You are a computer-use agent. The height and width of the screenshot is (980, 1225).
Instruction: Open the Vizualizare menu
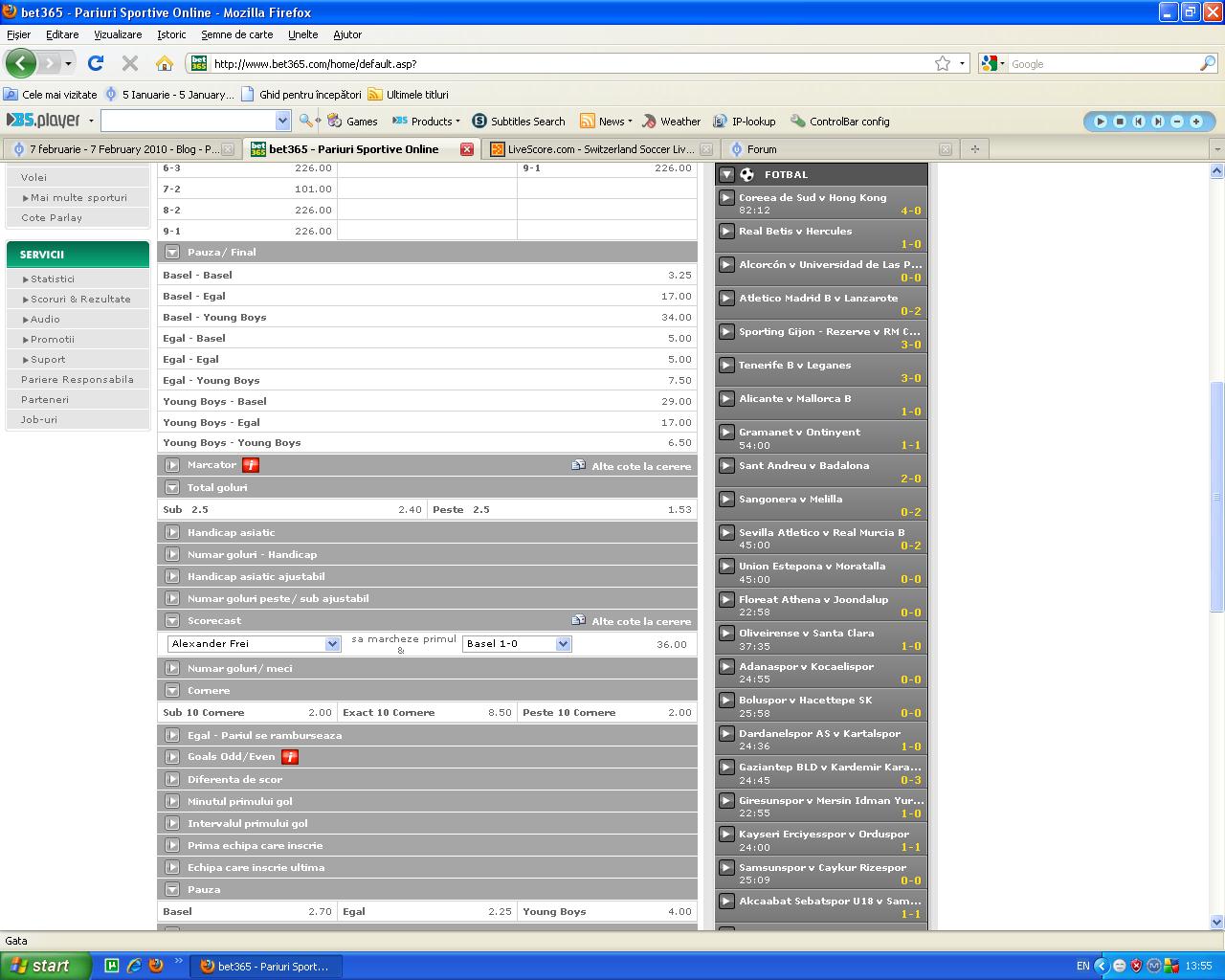point(118,34)
